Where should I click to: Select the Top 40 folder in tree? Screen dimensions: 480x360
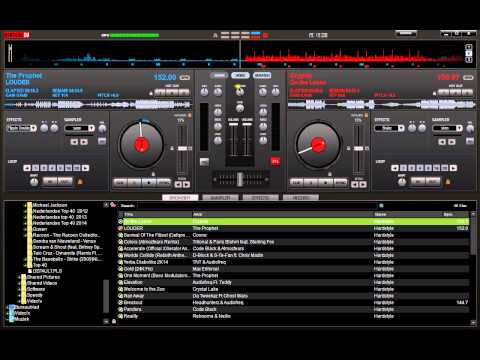click(40, 265)
